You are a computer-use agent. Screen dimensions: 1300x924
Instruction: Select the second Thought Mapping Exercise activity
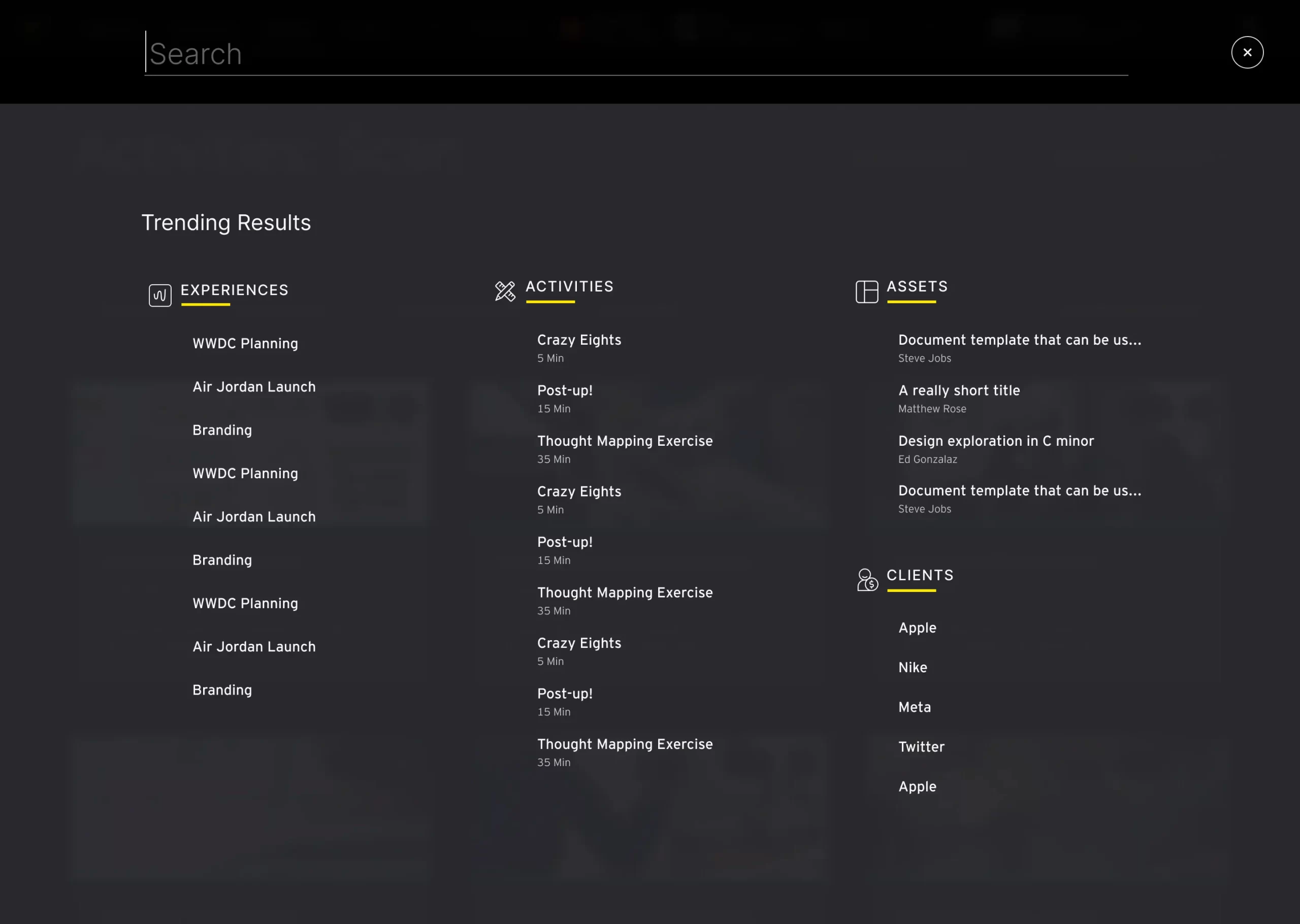[625, 592]
